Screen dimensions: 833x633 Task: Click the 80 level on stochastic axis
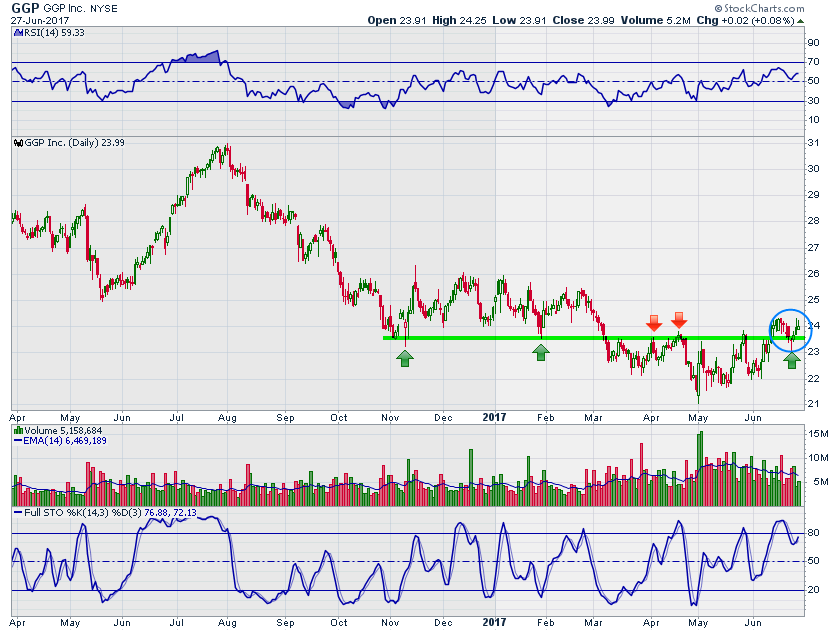[x=813, y=533]
